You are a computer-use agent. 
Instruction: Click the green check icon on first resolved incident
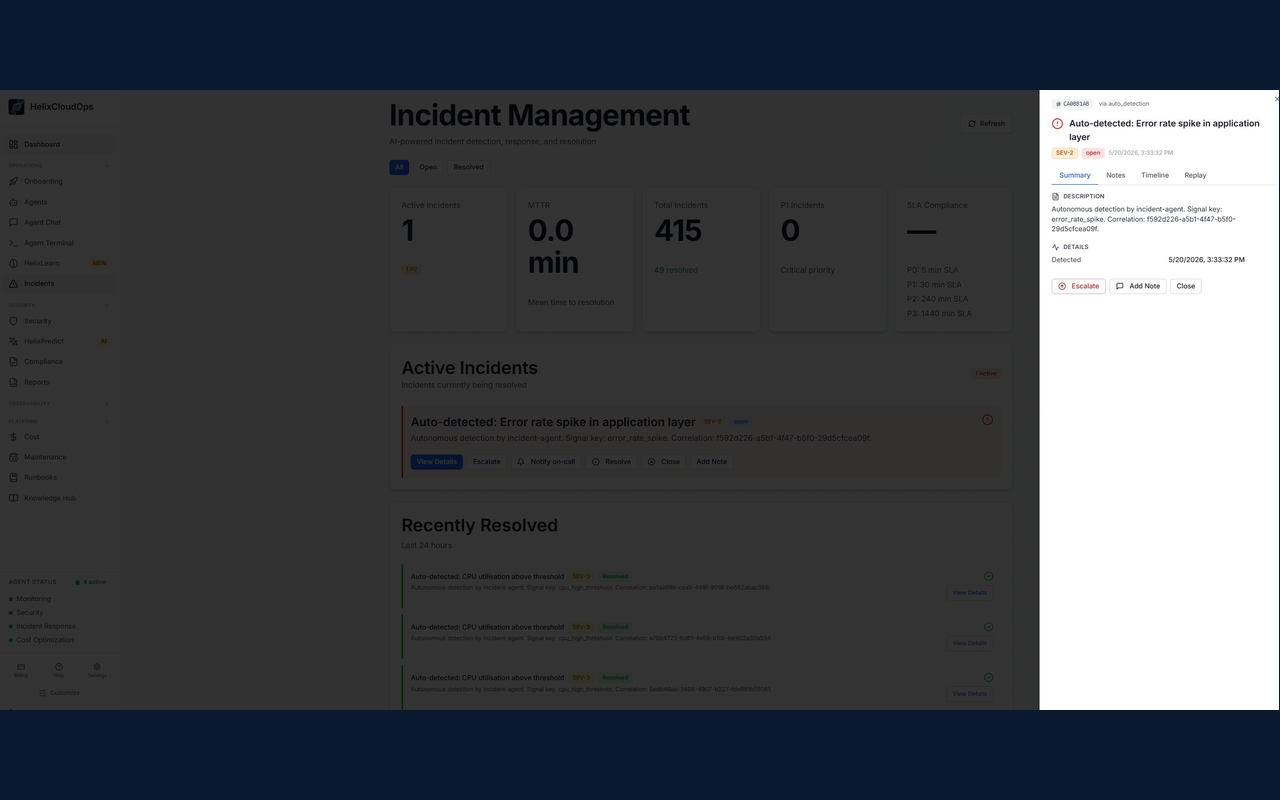[988, 576]
